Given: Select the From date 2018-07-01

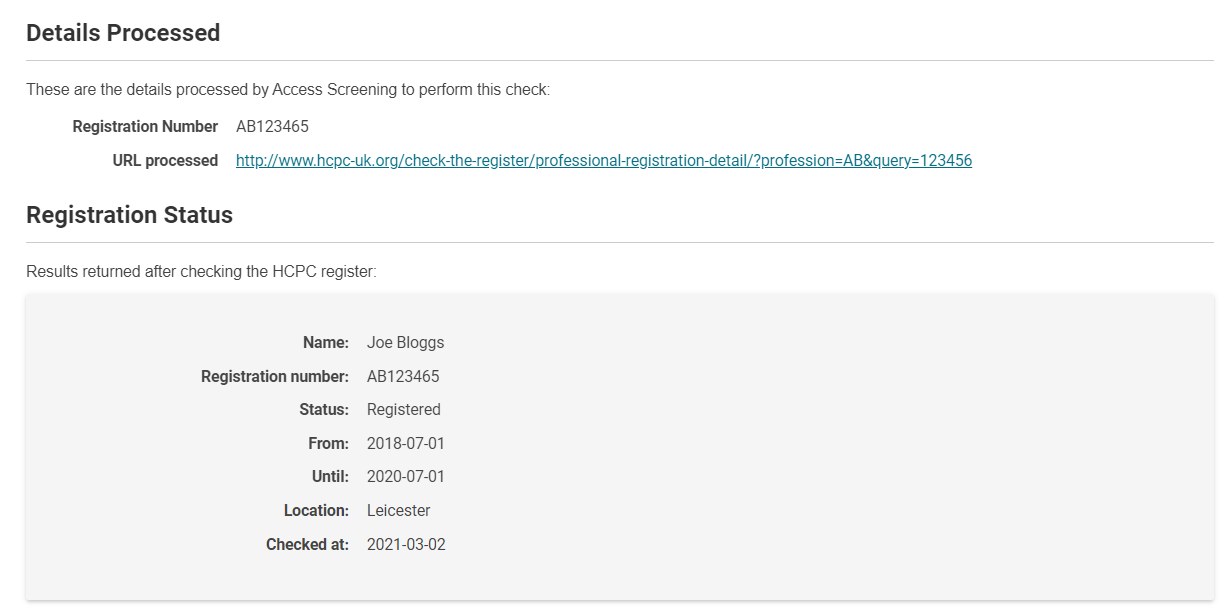Looking at the screenshot, I should (405, 443).
